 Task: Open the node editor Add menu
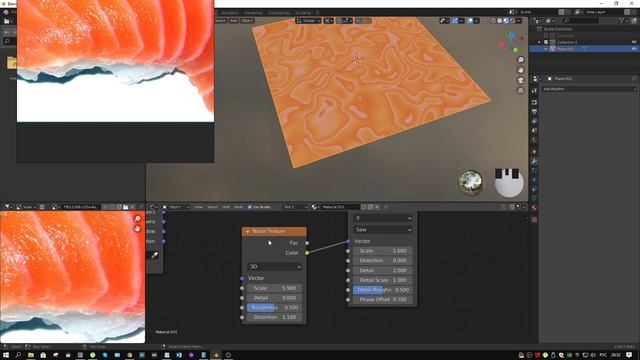pos(226,207)
